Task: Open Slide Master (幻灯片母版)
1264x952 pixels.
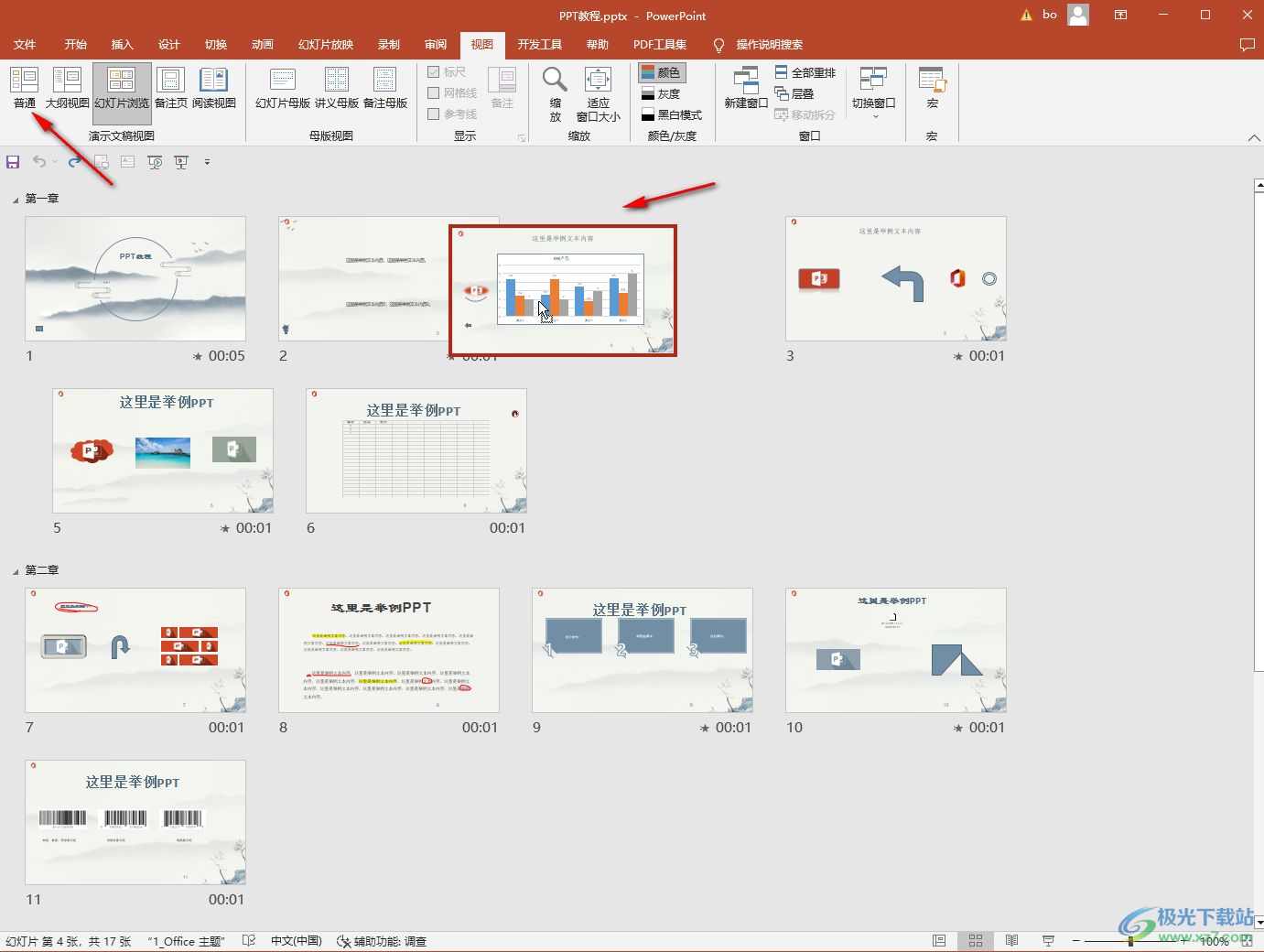Action: coord(283,88)
